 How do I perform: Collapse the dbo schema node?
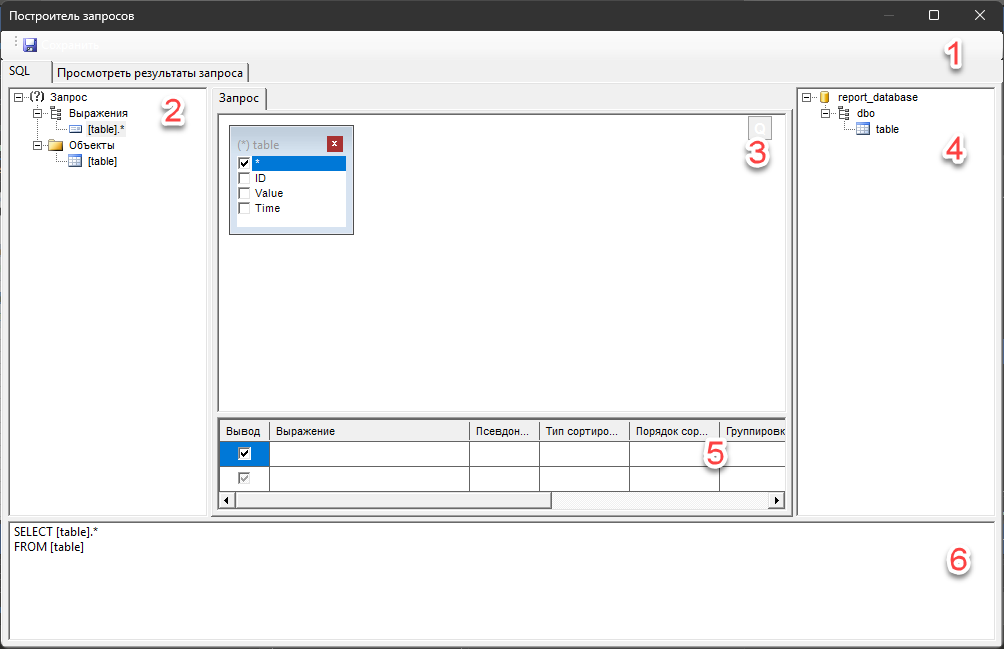point(826,113)
